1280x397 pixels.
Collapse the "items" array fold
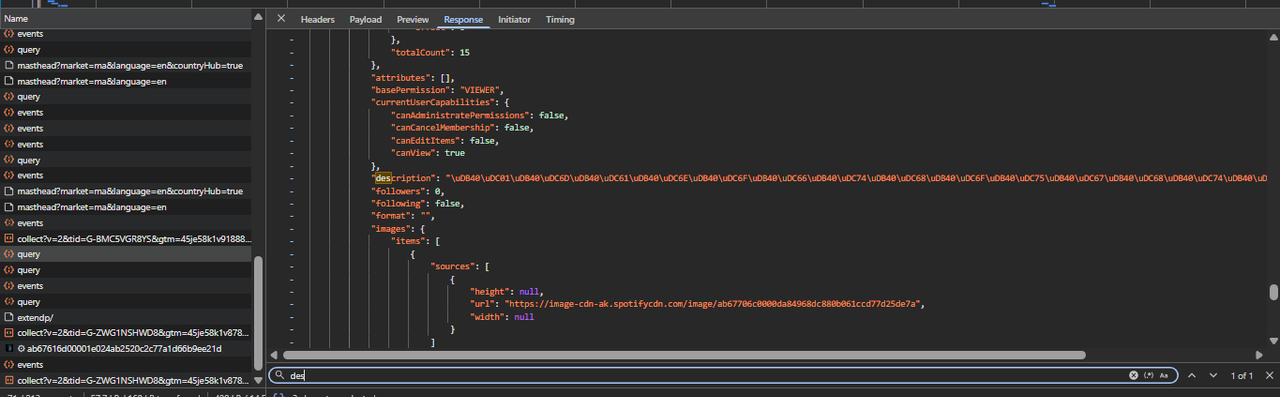[x=292, y=241]
